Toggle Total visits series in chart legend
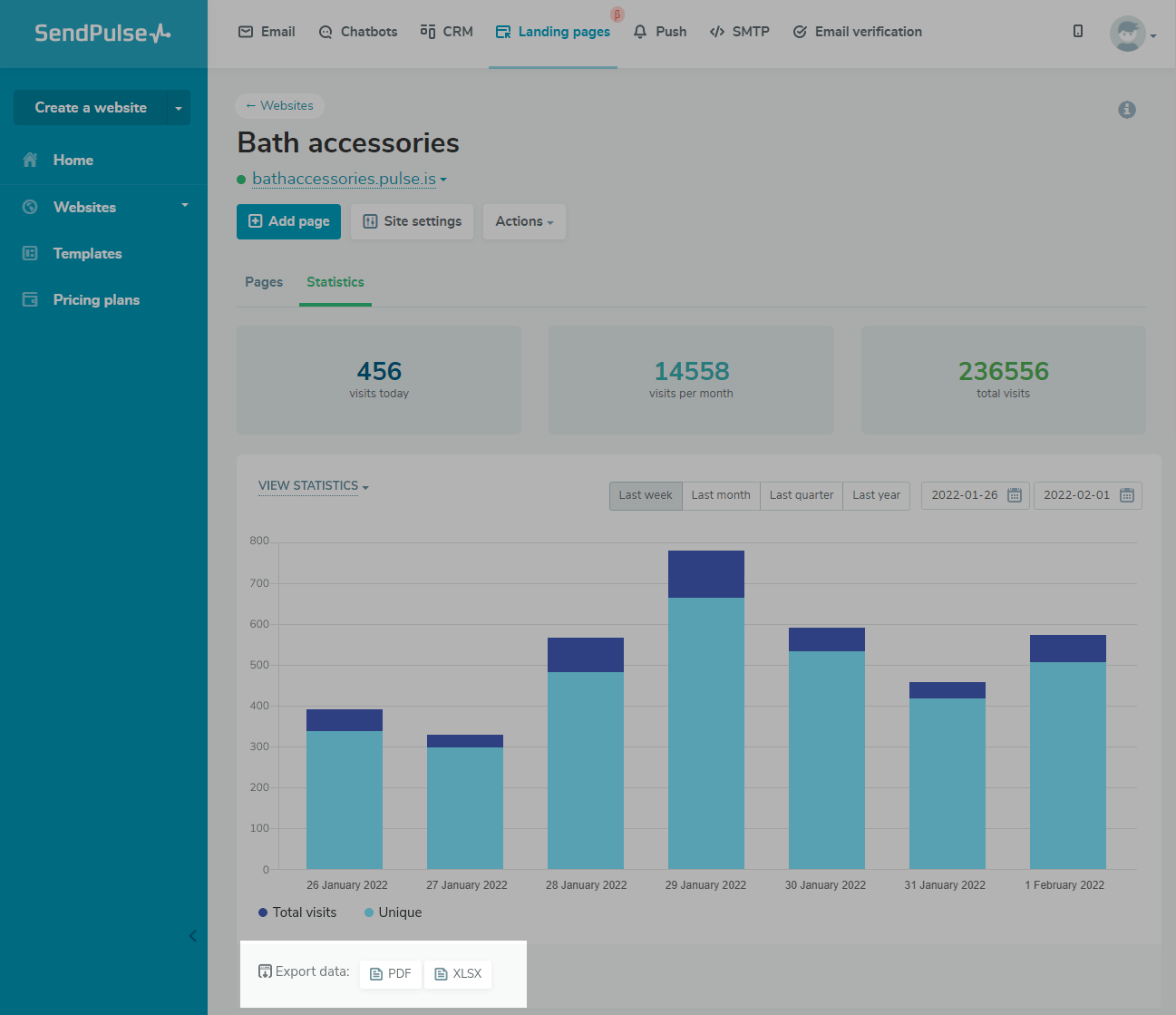This screenshot has width=1176, height=1015. coord(297,913)
